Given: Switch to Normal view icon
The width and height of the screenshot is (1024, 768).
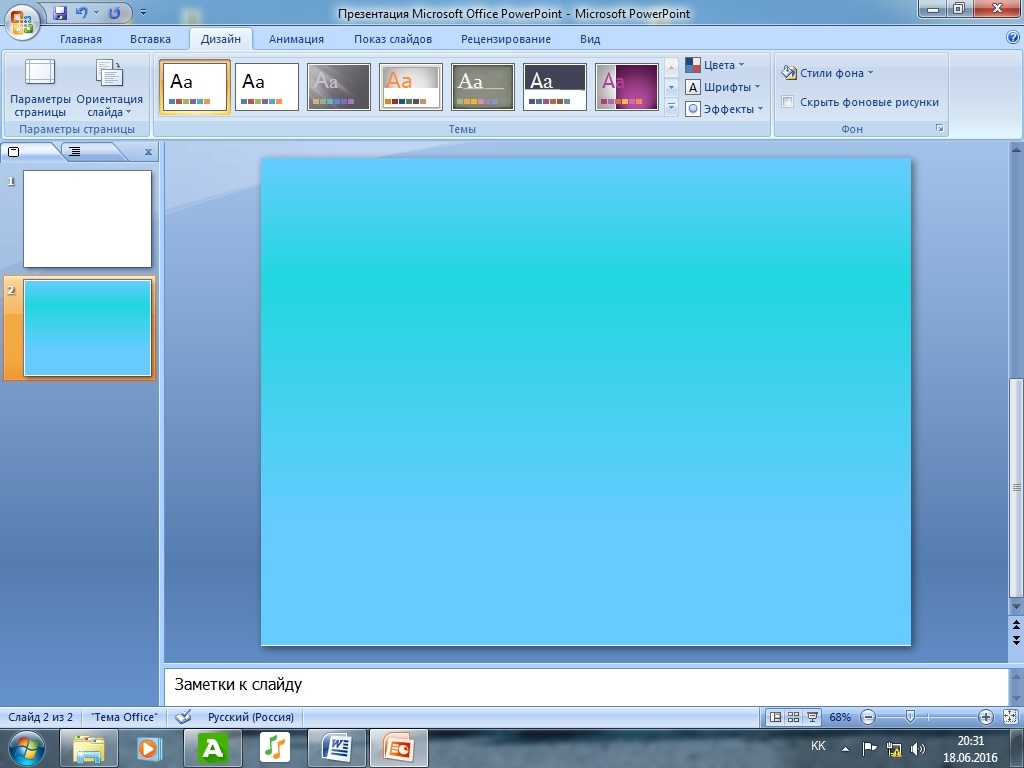Looking at the screenshot, I should (775, 717).
